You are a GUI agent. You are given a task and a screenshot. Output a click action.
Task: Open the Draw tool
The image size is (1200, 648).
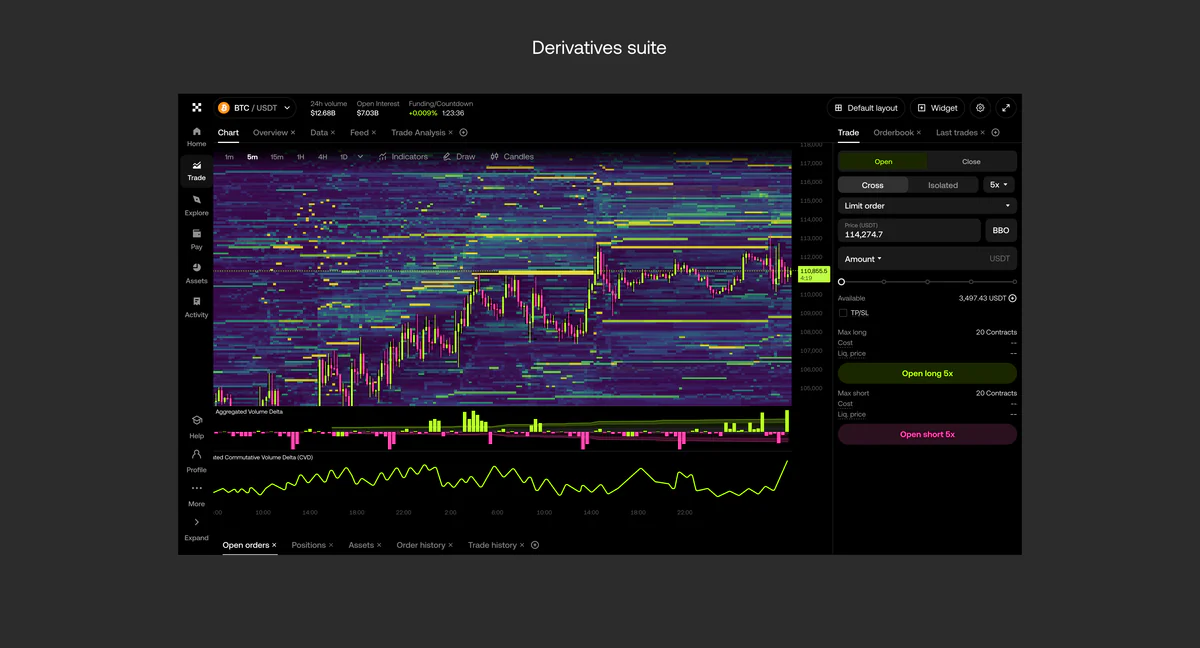tap(459, 157)
